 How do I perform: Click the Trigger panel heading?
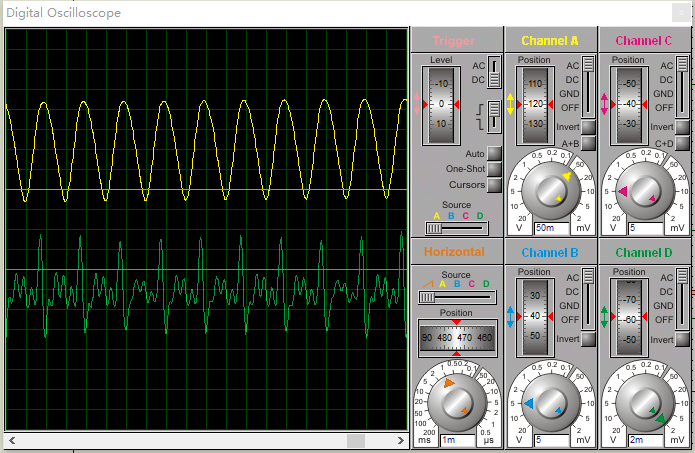pos(453,41)
